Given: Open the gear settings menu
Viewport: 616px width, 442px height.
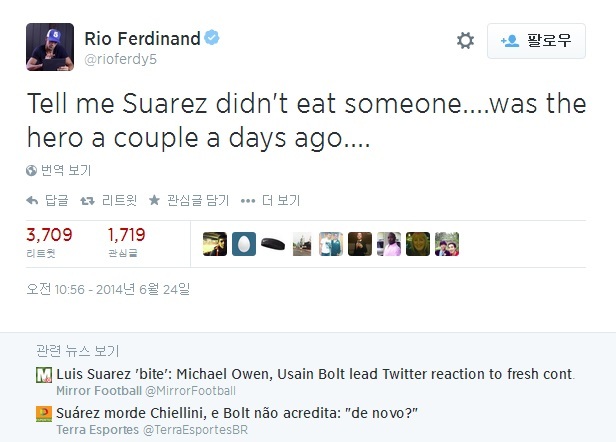Looking at the screenshot, I should (x=465, y=41).
